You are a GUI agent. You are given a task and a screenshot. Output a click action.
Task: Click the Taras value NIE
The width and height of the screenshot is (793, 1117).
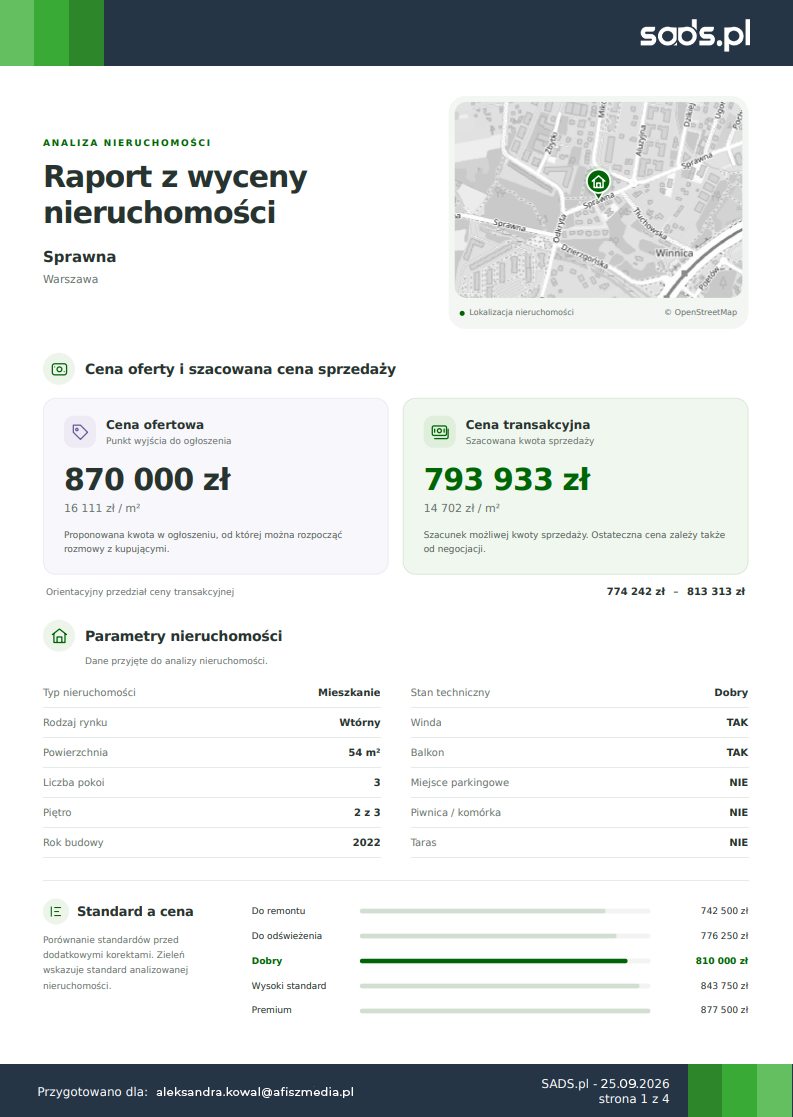[739, 842]
